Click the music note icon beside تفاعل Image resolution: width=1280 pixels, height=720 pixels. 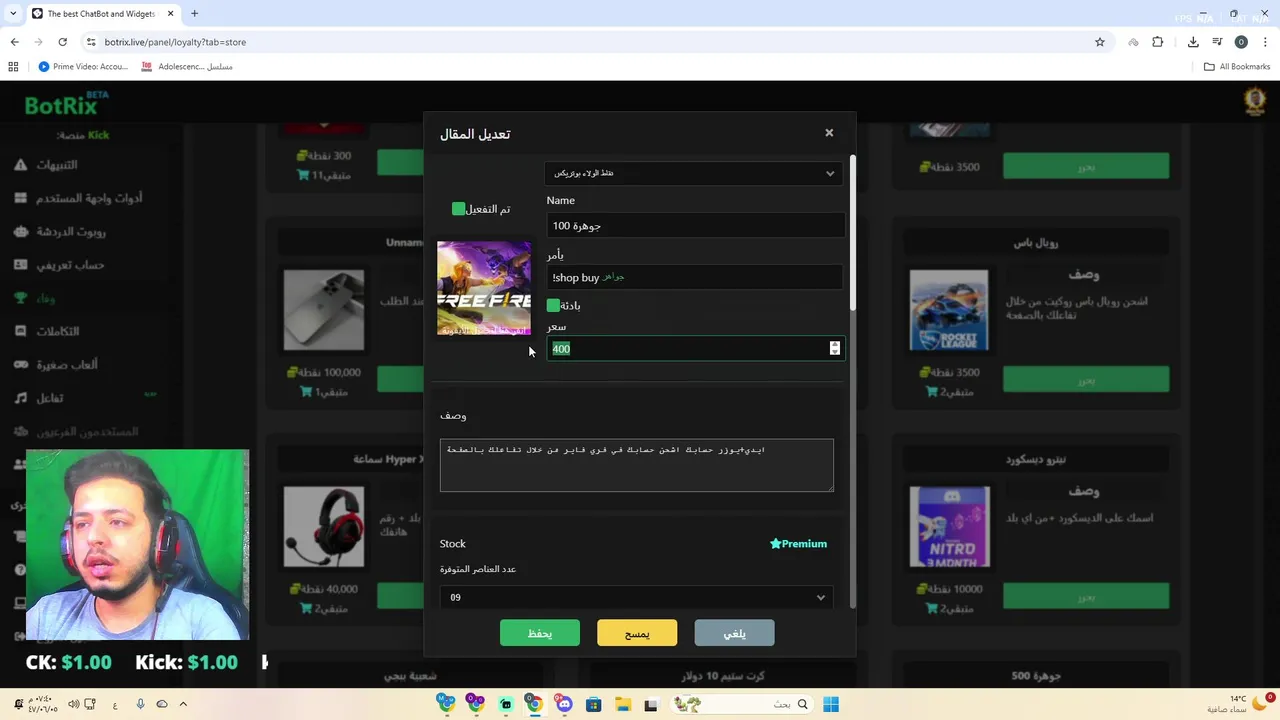[x=20, y=398]
